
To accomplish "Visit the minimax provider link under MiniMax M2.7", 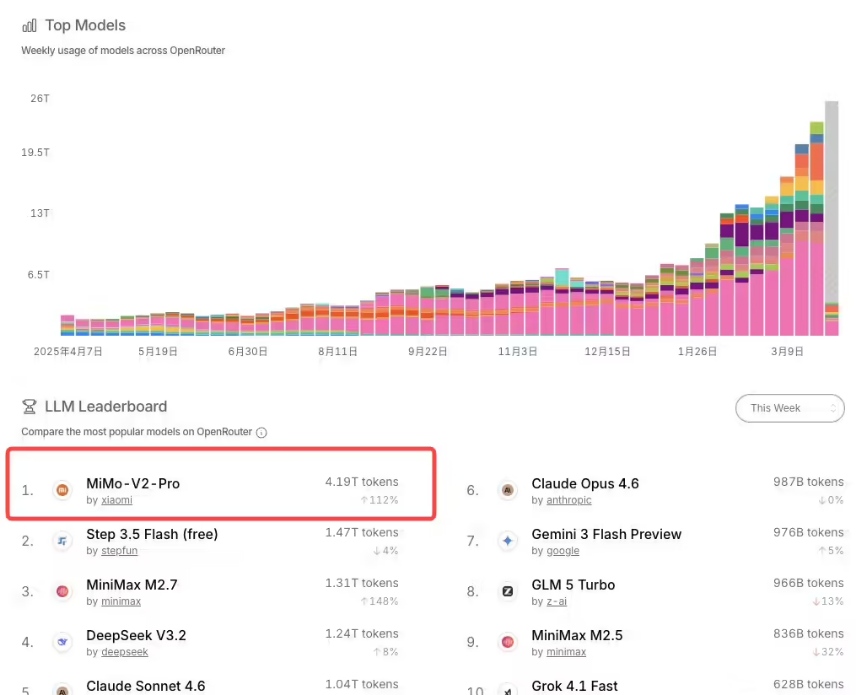I will 121,602.
